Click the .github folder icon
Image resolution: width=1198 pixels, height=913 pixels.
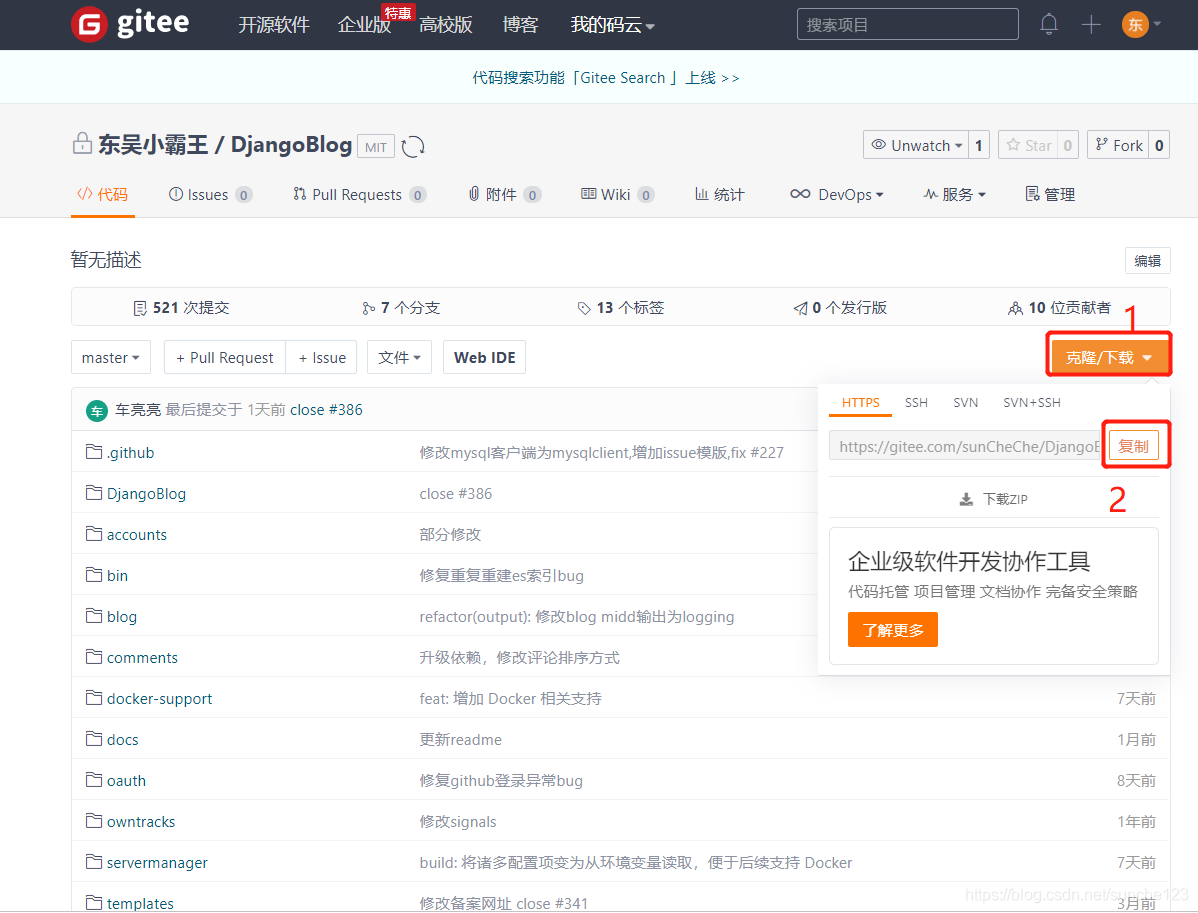click(94, 452)
